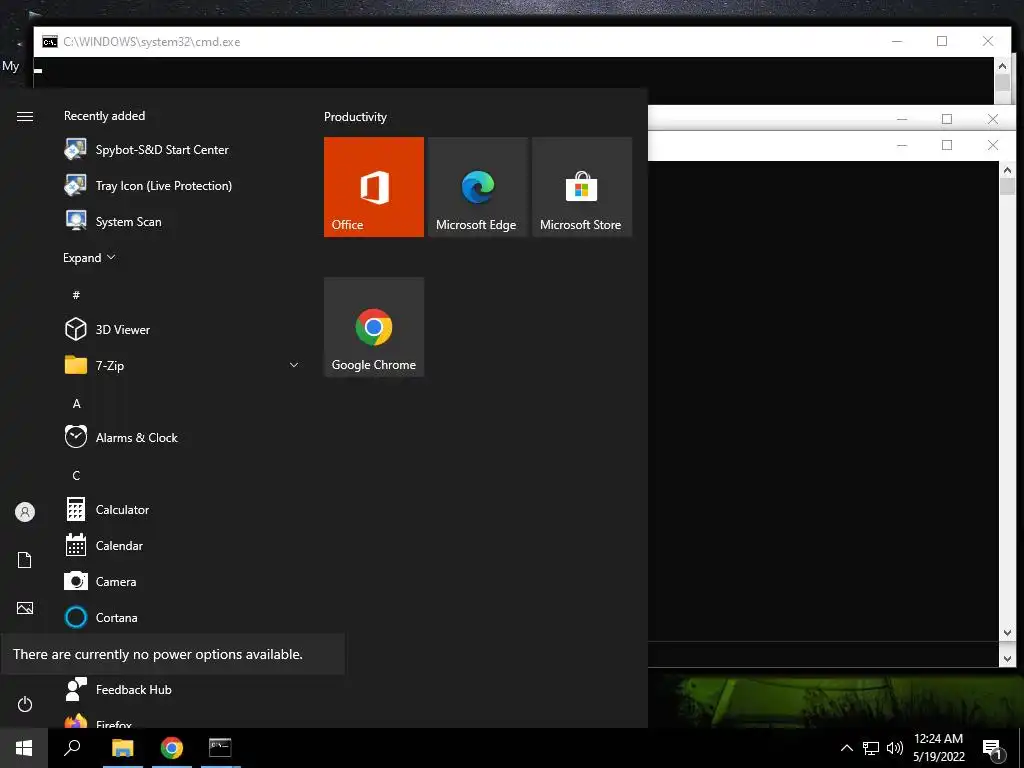1024x768 pixels.
Task: Open network status tray icon
Action: tap(871, 748)
